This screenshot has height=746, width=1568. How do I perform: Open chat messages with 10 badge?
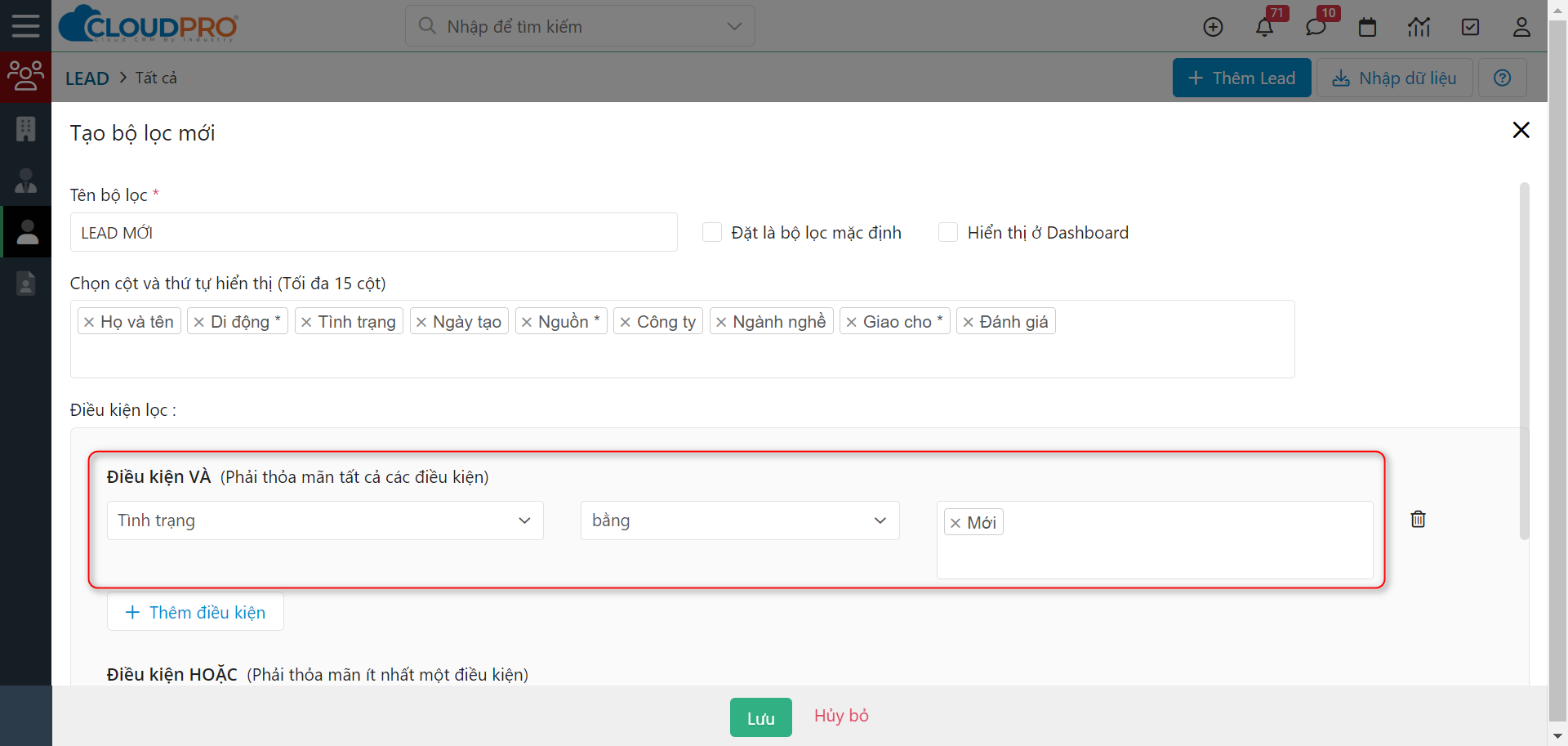point(1316,27)
